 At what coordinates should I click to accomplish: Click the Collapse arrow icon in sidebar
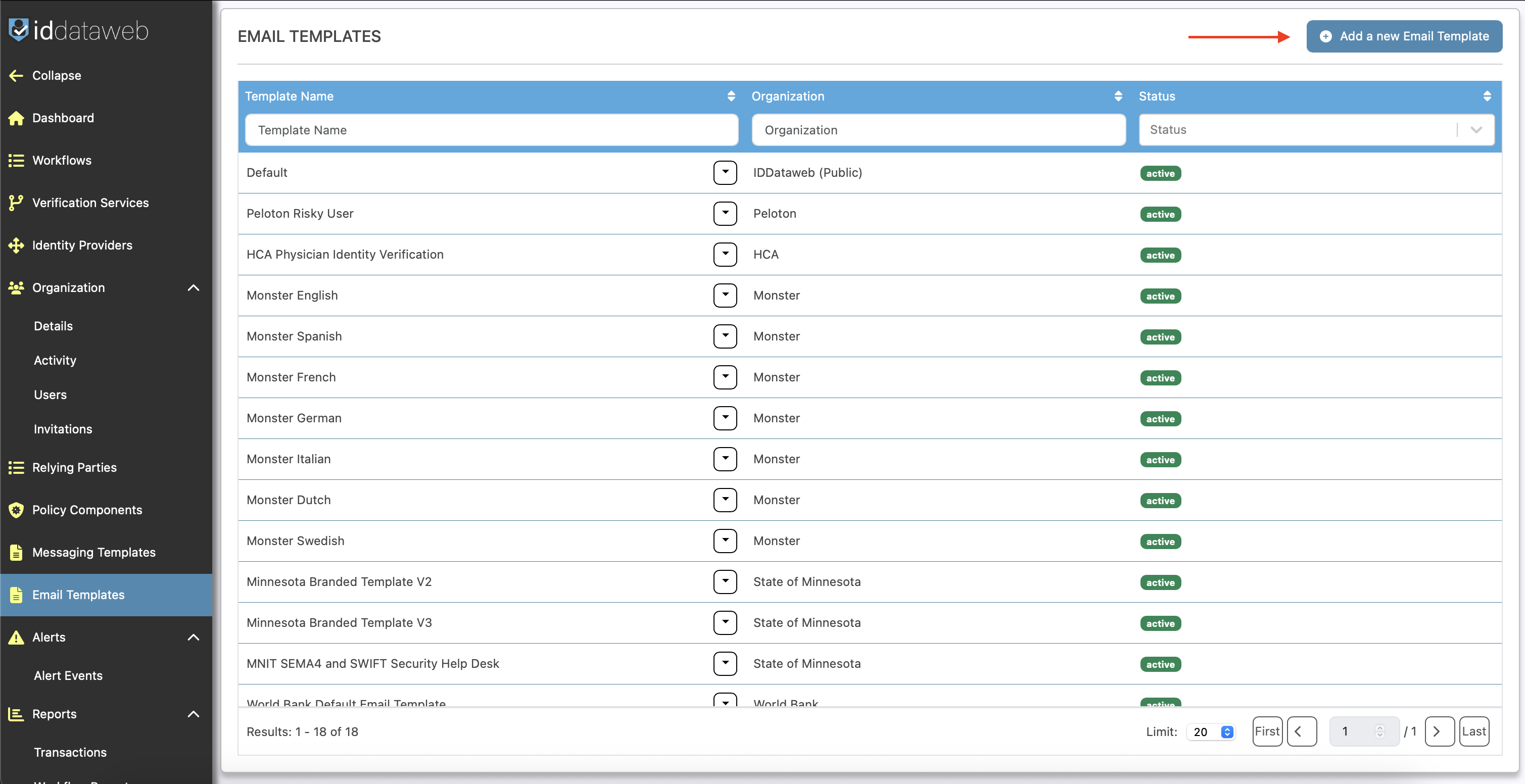pos(16,75)
